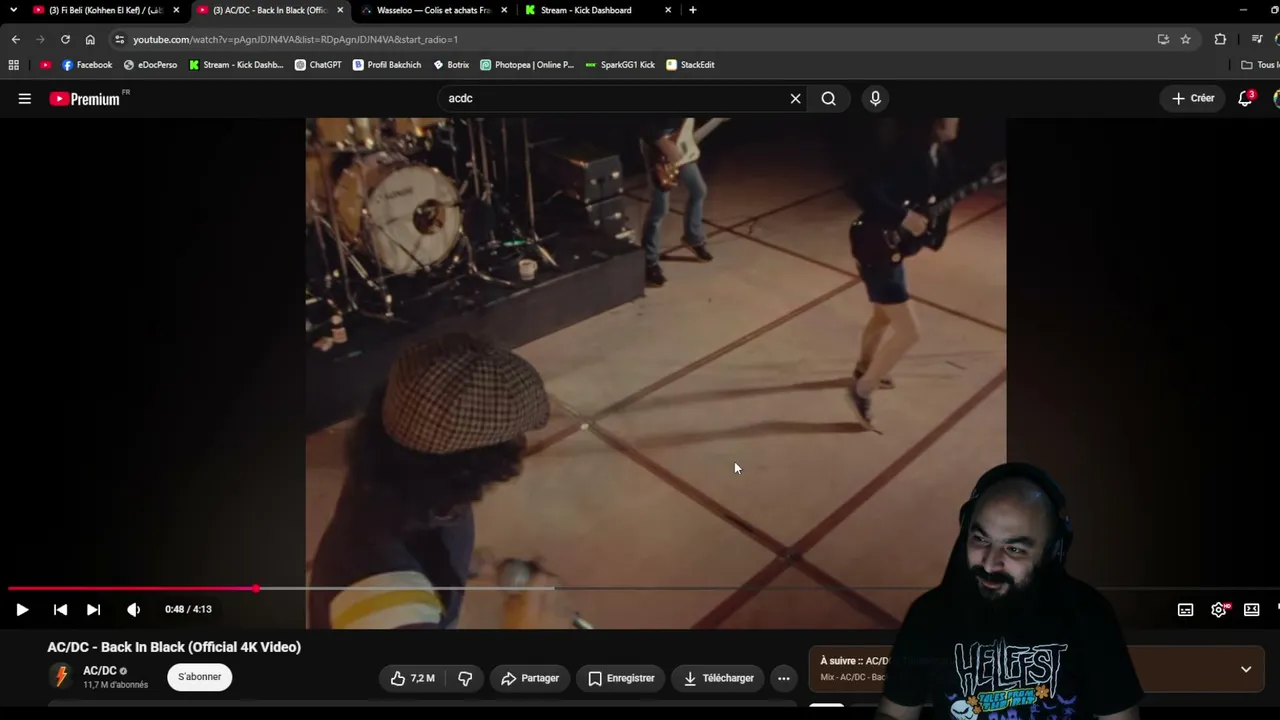1280x720 pixels.
Task: Click the video title AC/DC - Back In Black
Action: coord(174,647)
